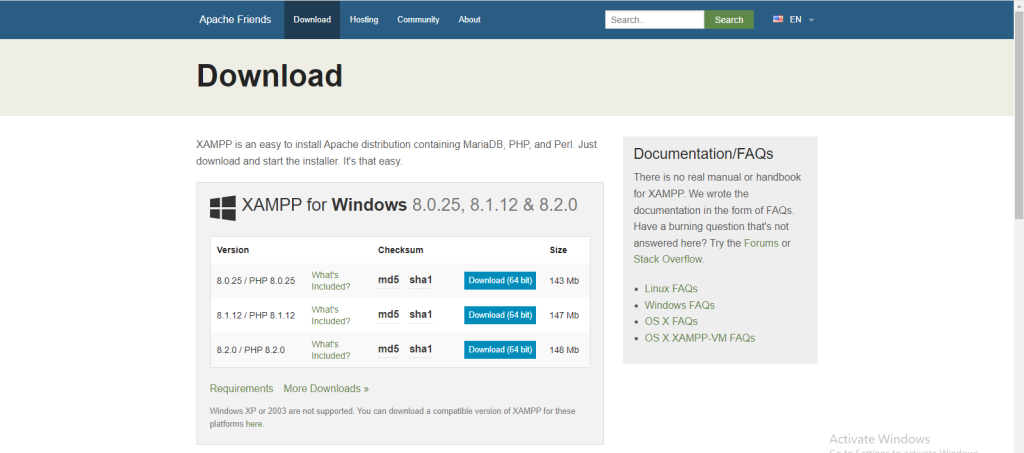Viewport: 1024px width, 453px height.
Task: Show md5 checksum for 8.1.12
Action: pos(389,315)
